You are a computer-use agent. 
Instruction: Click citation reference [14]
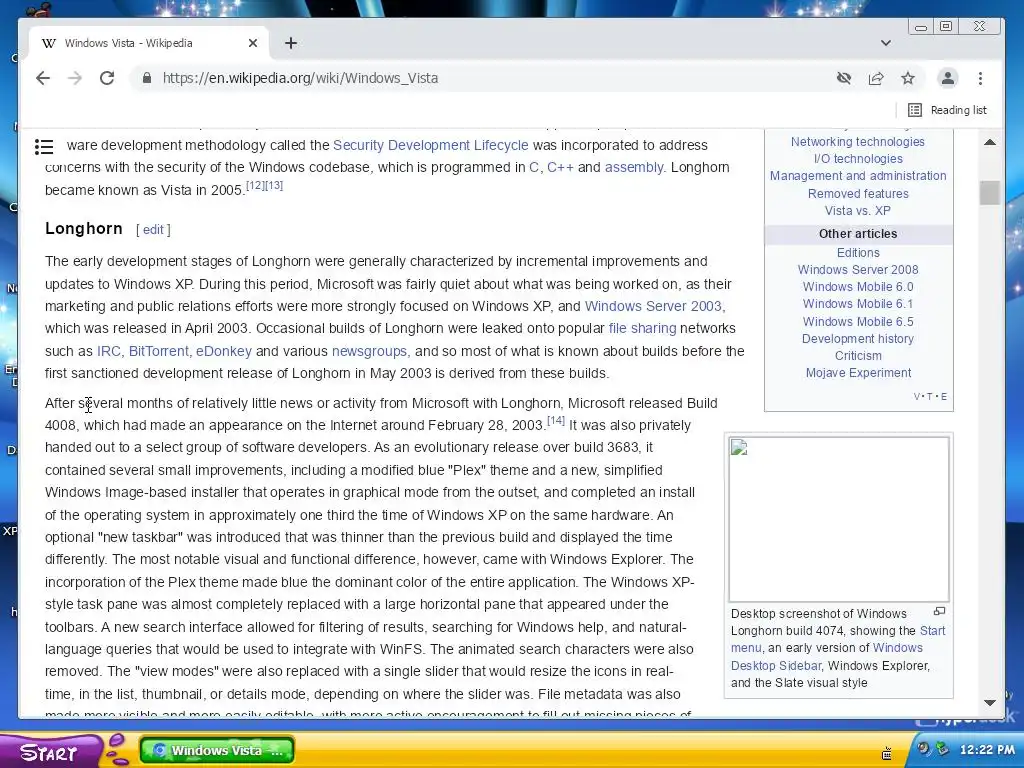[556, 420]
